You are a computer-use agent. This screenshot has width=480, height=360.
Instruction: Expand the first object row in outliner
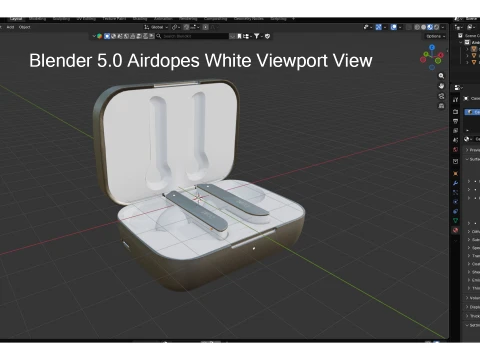pyautogui.click(x=467, y=49)
